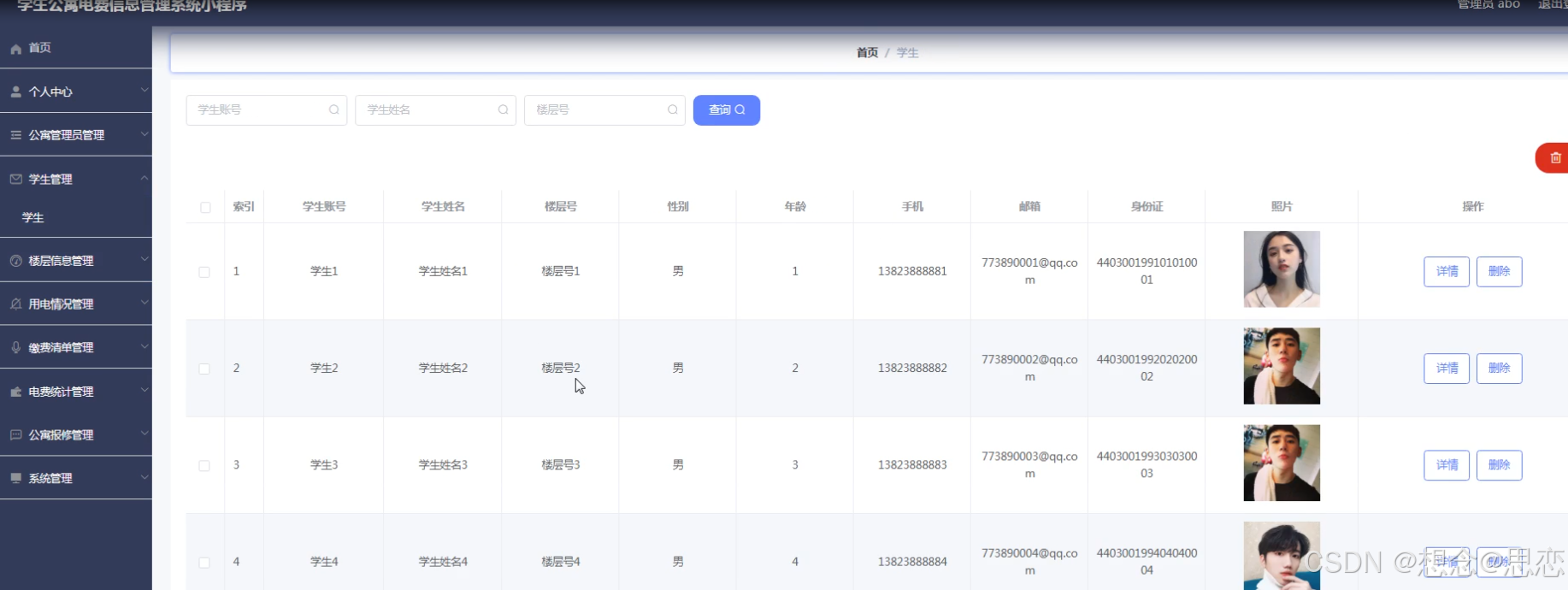Click the home icon beside 首页 in sidebar
The image size is (1568, 590).
pyautogui.click(x=16, y=49)
